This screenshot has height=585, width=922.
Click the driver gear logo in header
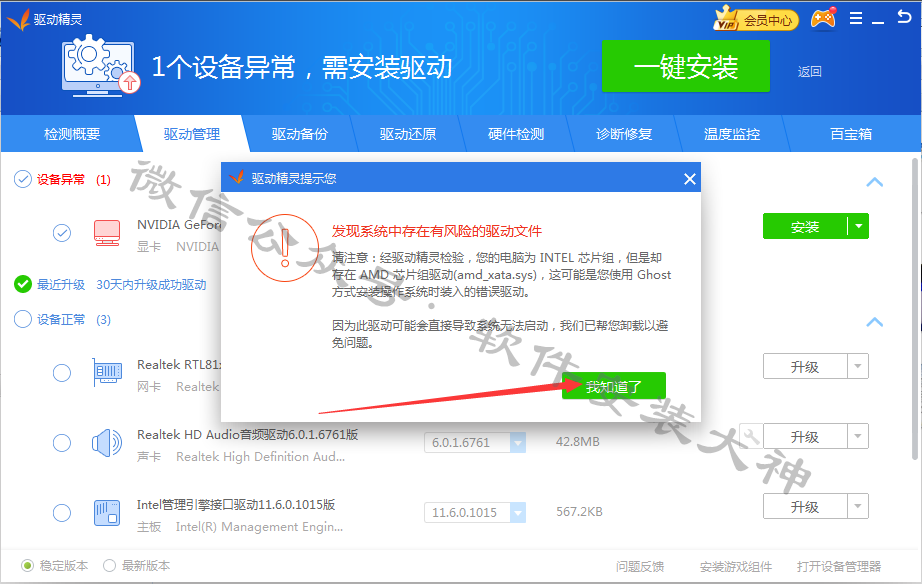tap(100, 66)
